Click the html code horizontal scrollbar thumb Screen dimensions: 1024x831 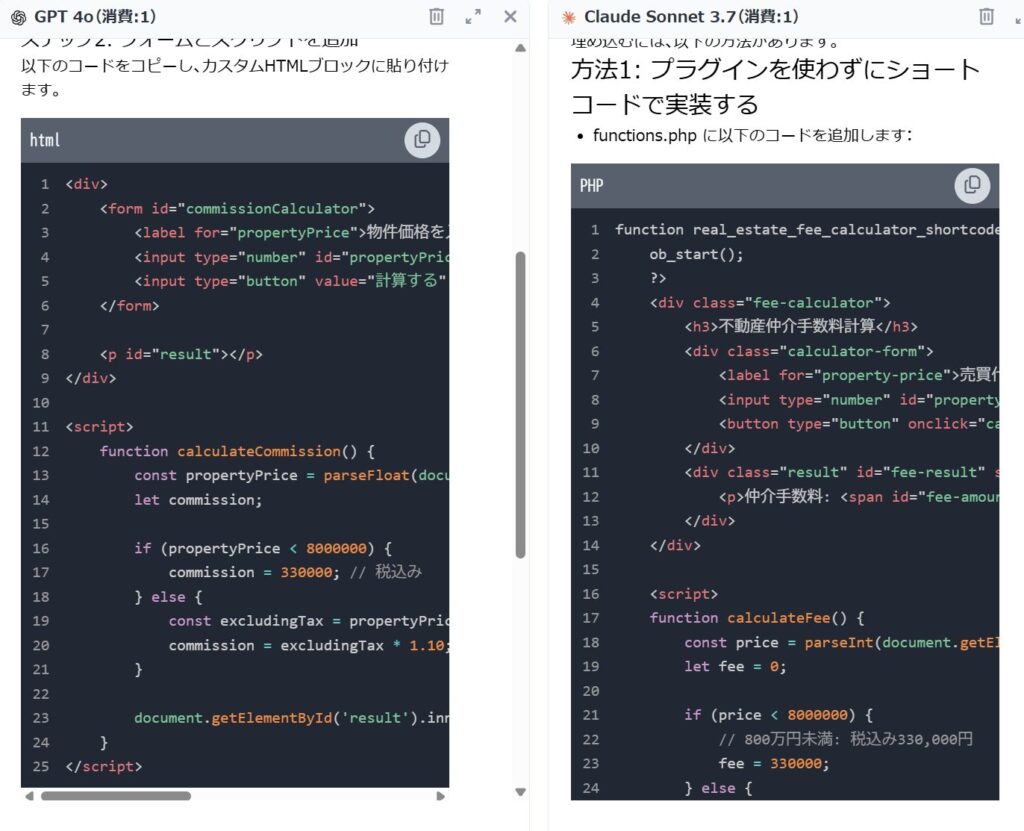pos(116,796)
